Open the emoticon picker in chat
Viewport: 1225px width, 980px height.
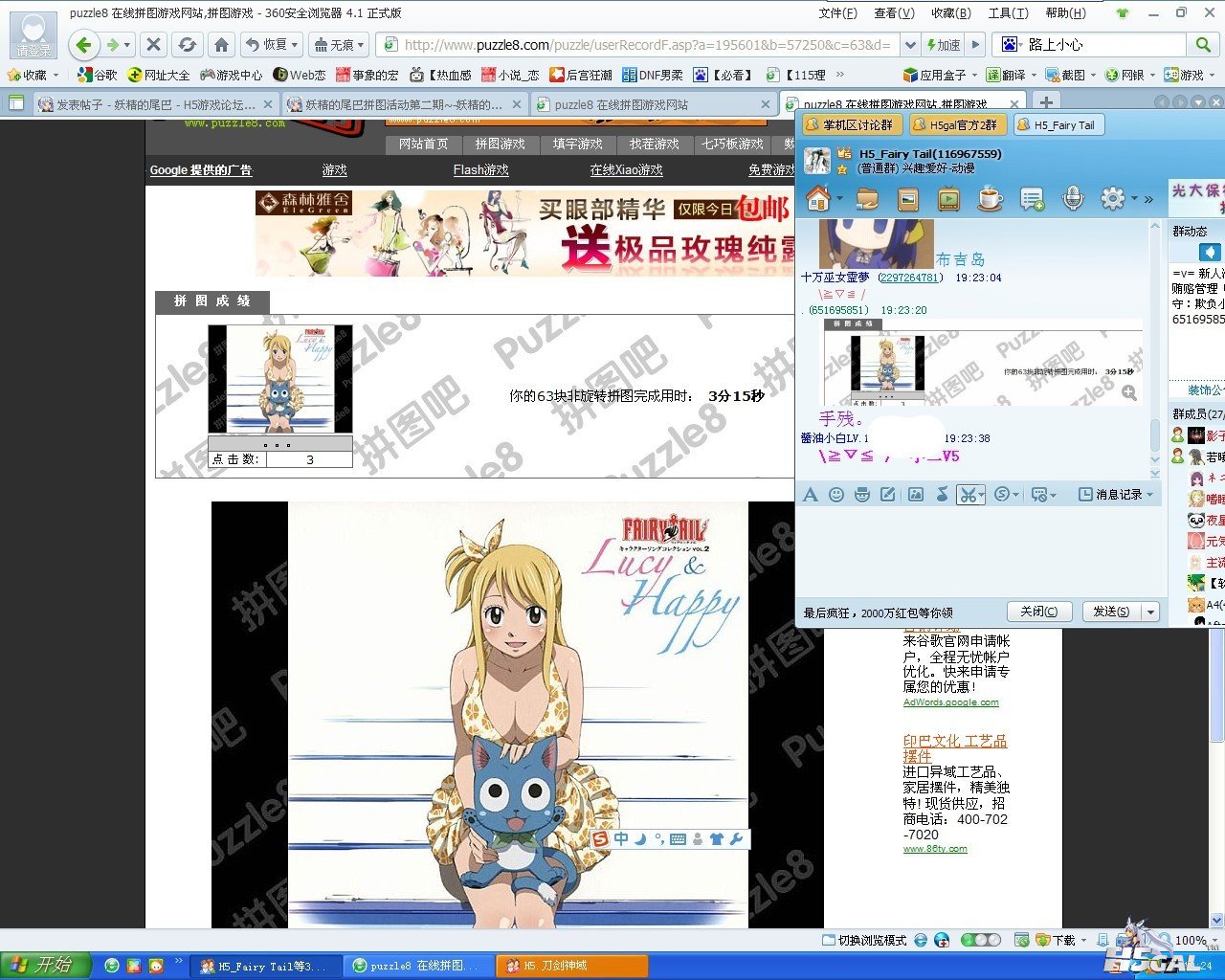(x=836, y=495)
